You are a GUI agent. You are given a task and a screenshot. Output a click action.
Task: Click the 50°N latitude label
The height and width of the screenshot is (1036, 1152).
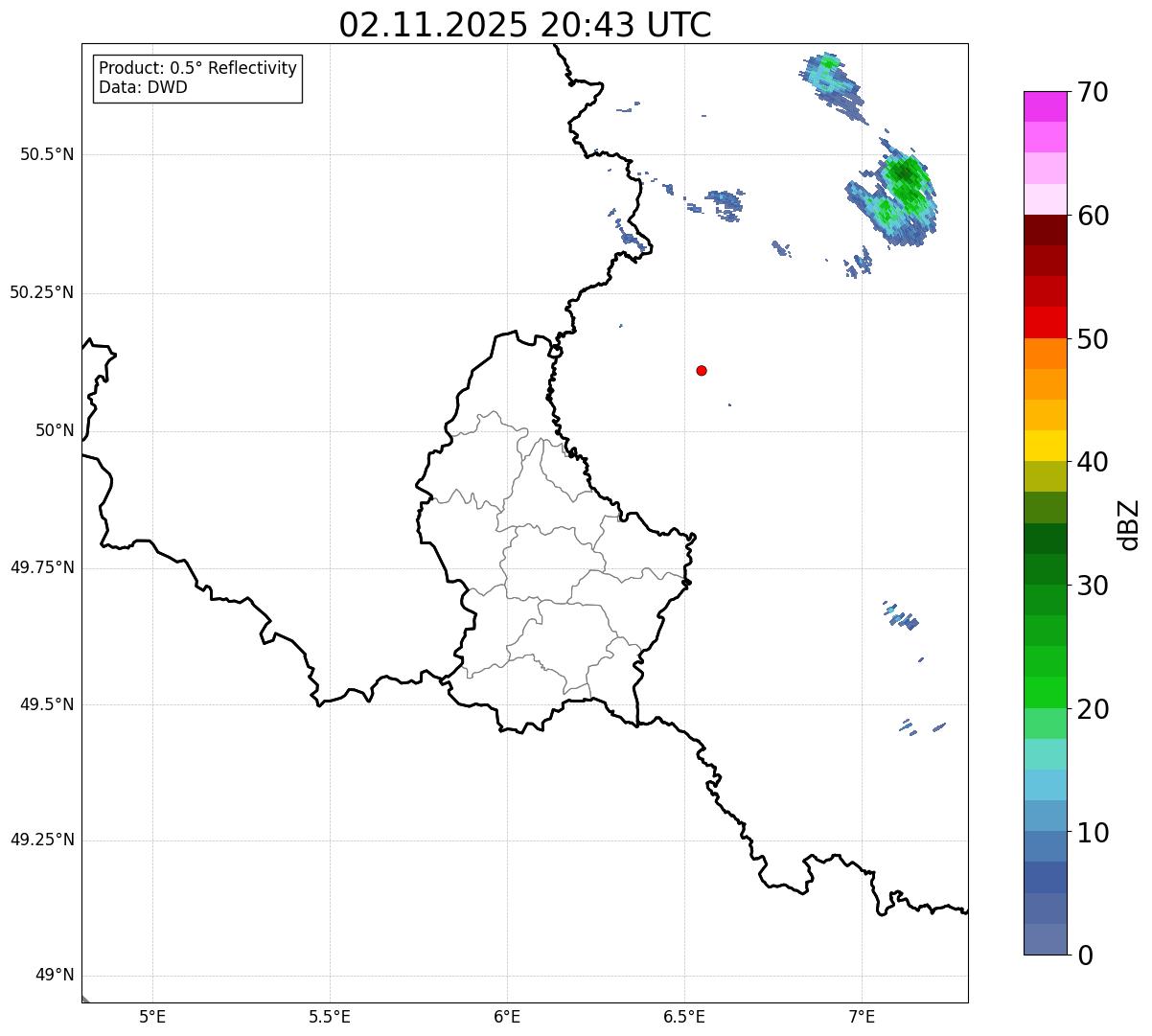[x=55, y=430]
